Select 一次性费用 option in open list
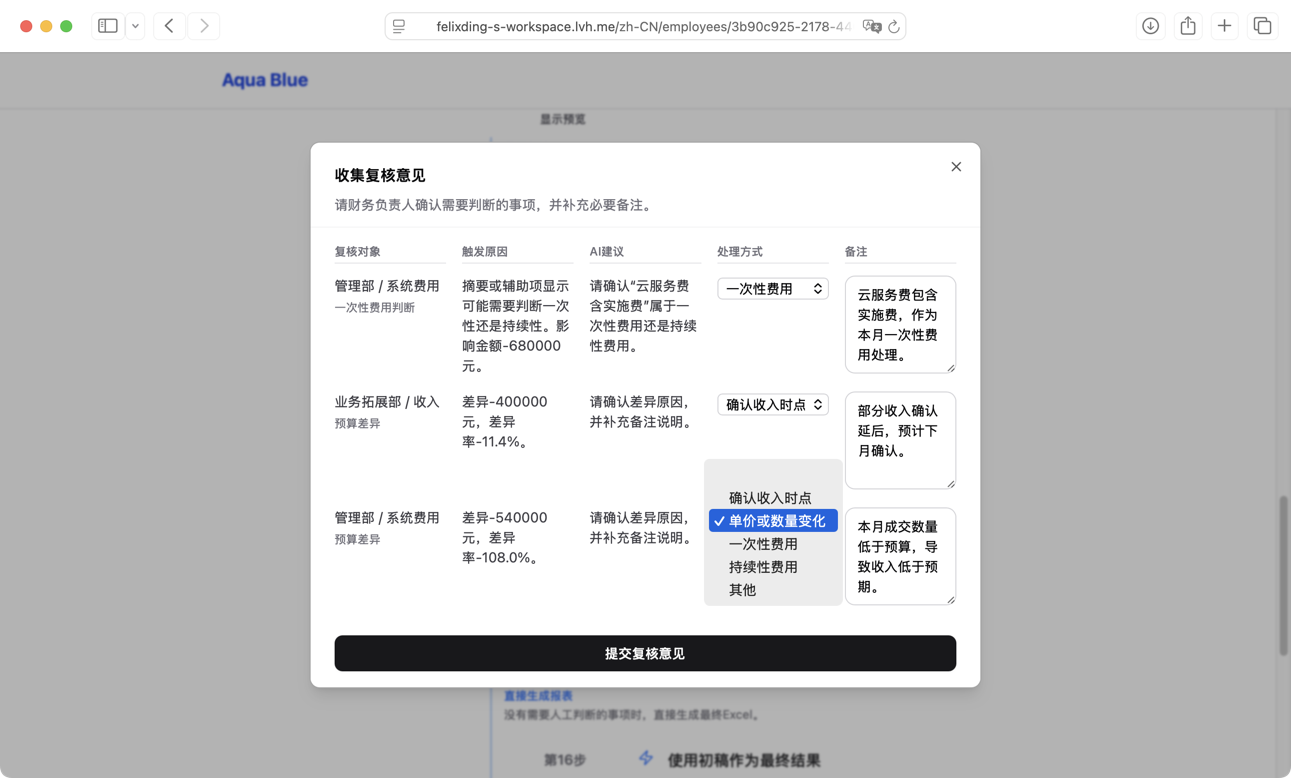 tap(773, 544)
